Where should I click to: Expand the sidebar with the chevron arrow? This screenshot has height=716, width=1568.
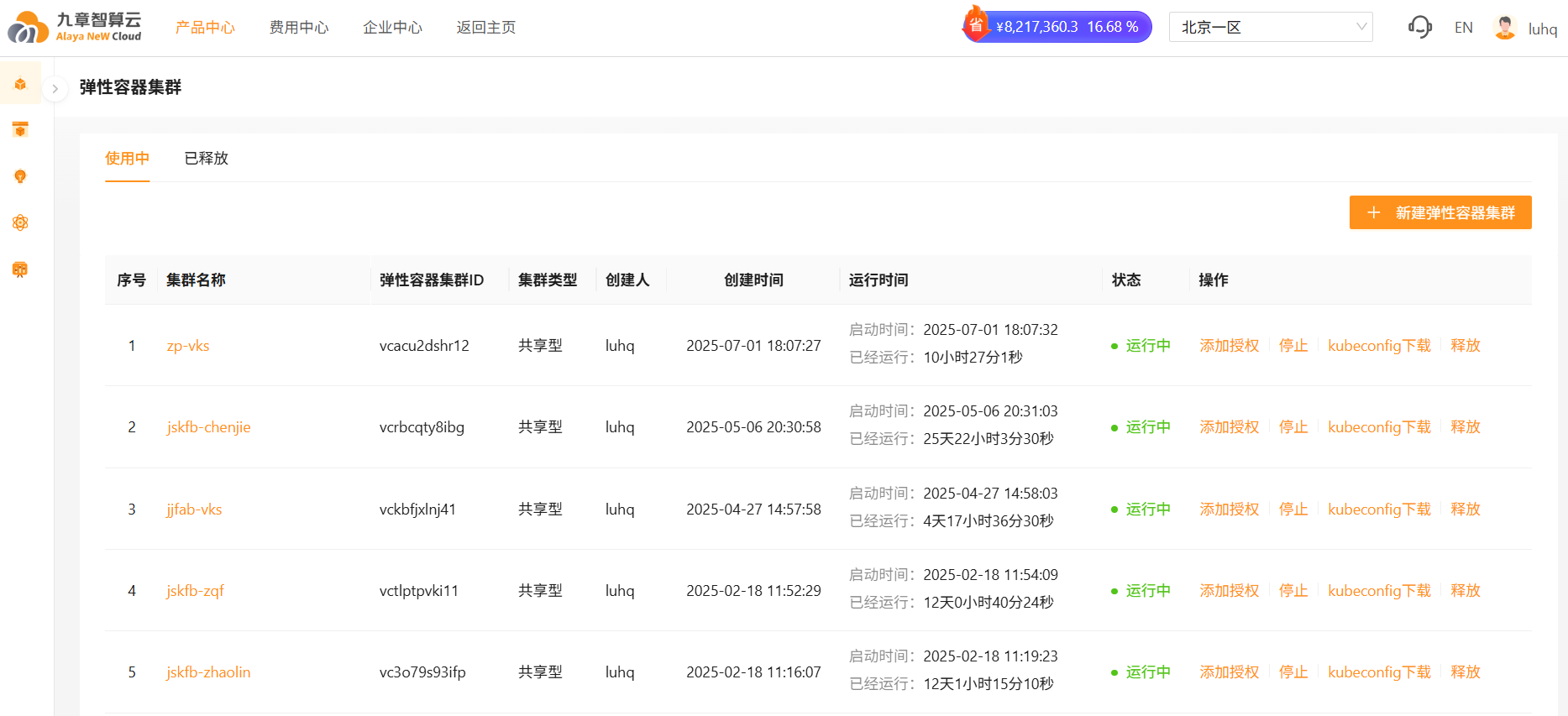click(55, 88)
